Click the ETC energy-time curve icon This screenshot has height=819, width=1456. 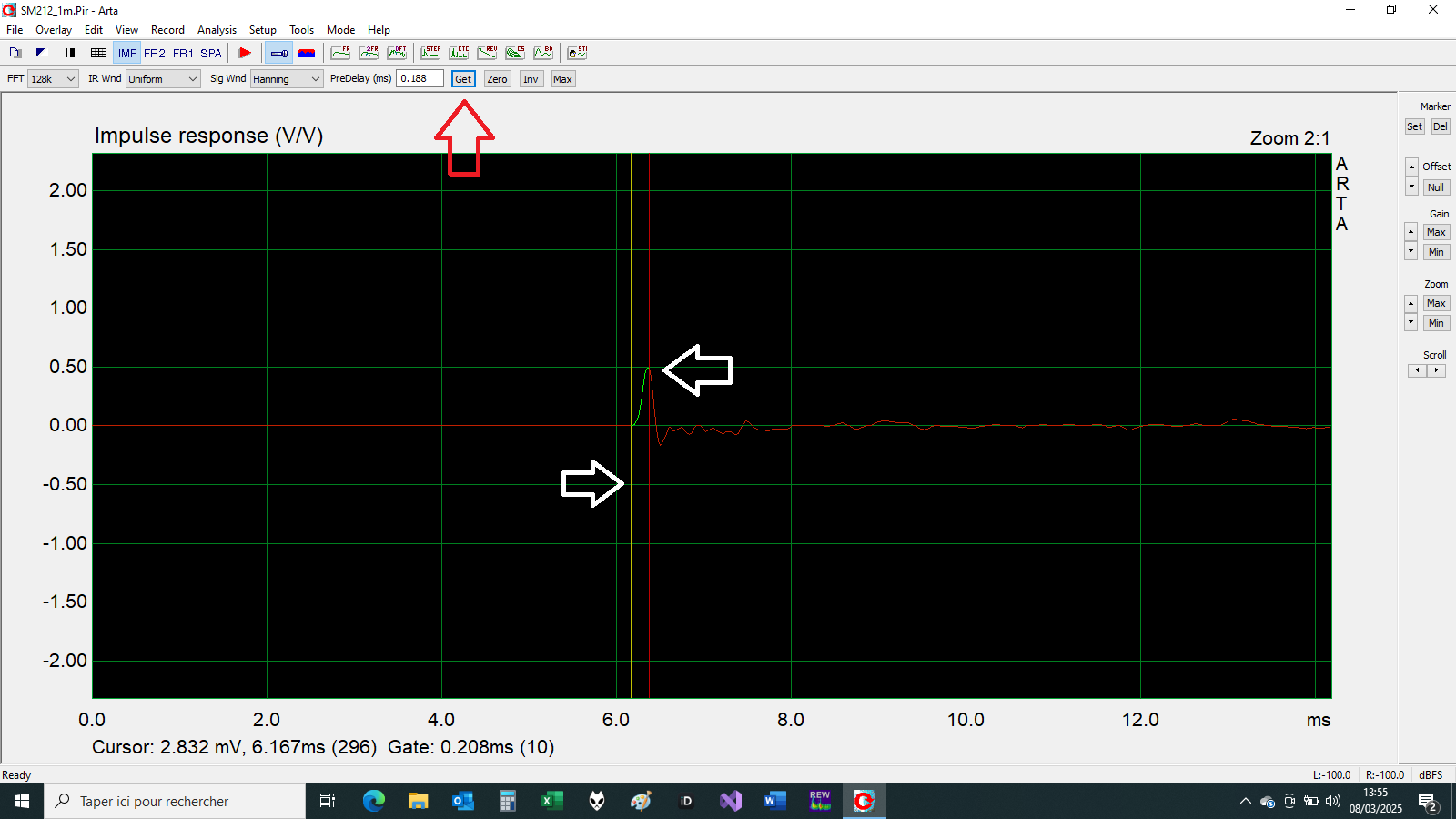(459, 53)
